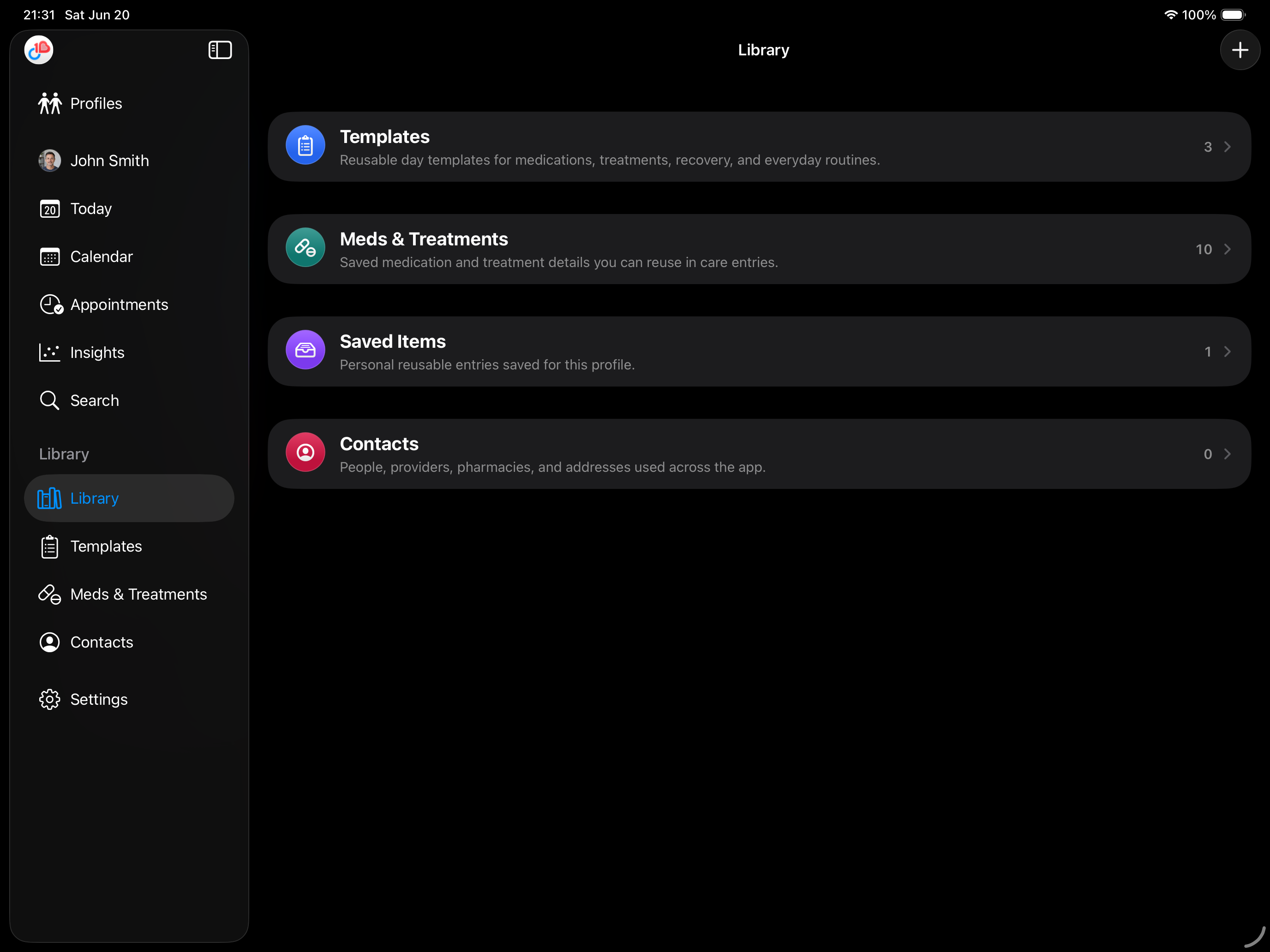Click the Insights chart icon
The width and height of the screenshot is (1270, 952).
pyautogui.click(x=50, y=352)
